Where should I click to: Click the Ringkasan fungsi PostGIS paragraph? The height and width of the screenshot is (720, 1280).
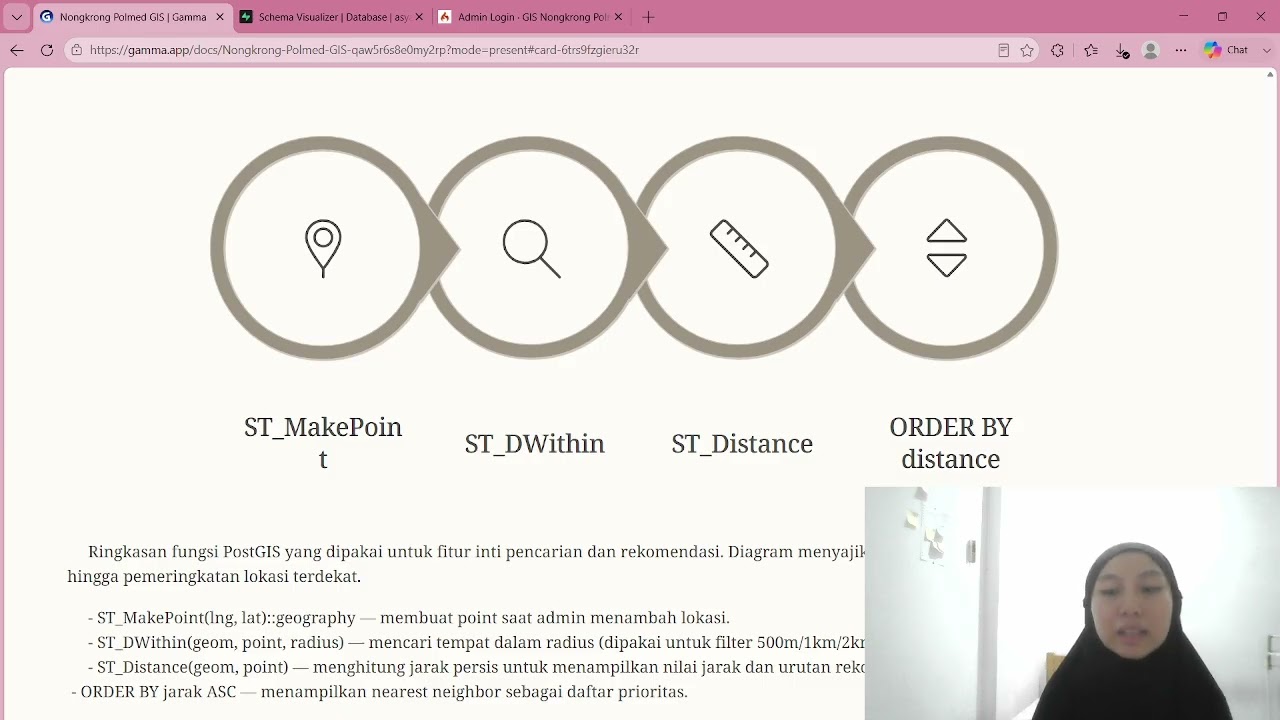tap(466, 564)
